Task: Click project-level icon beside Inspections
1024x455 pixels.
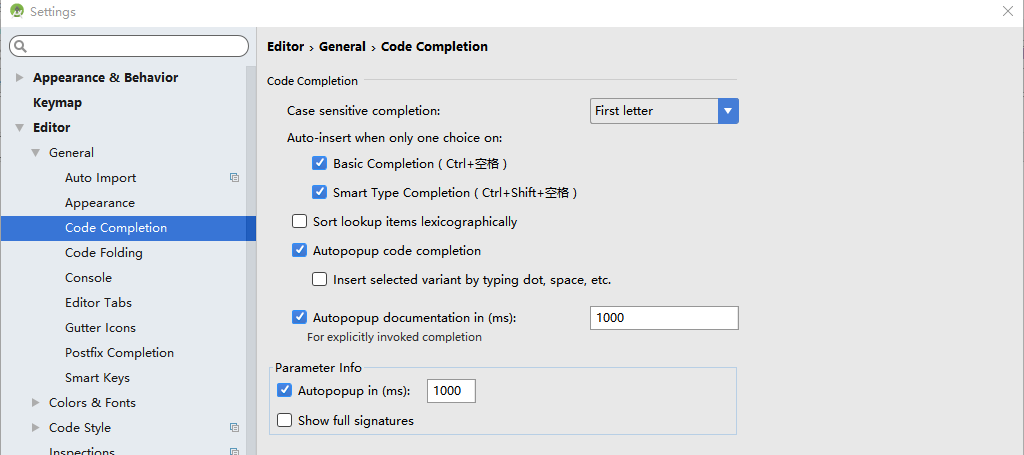Action: 234,451
